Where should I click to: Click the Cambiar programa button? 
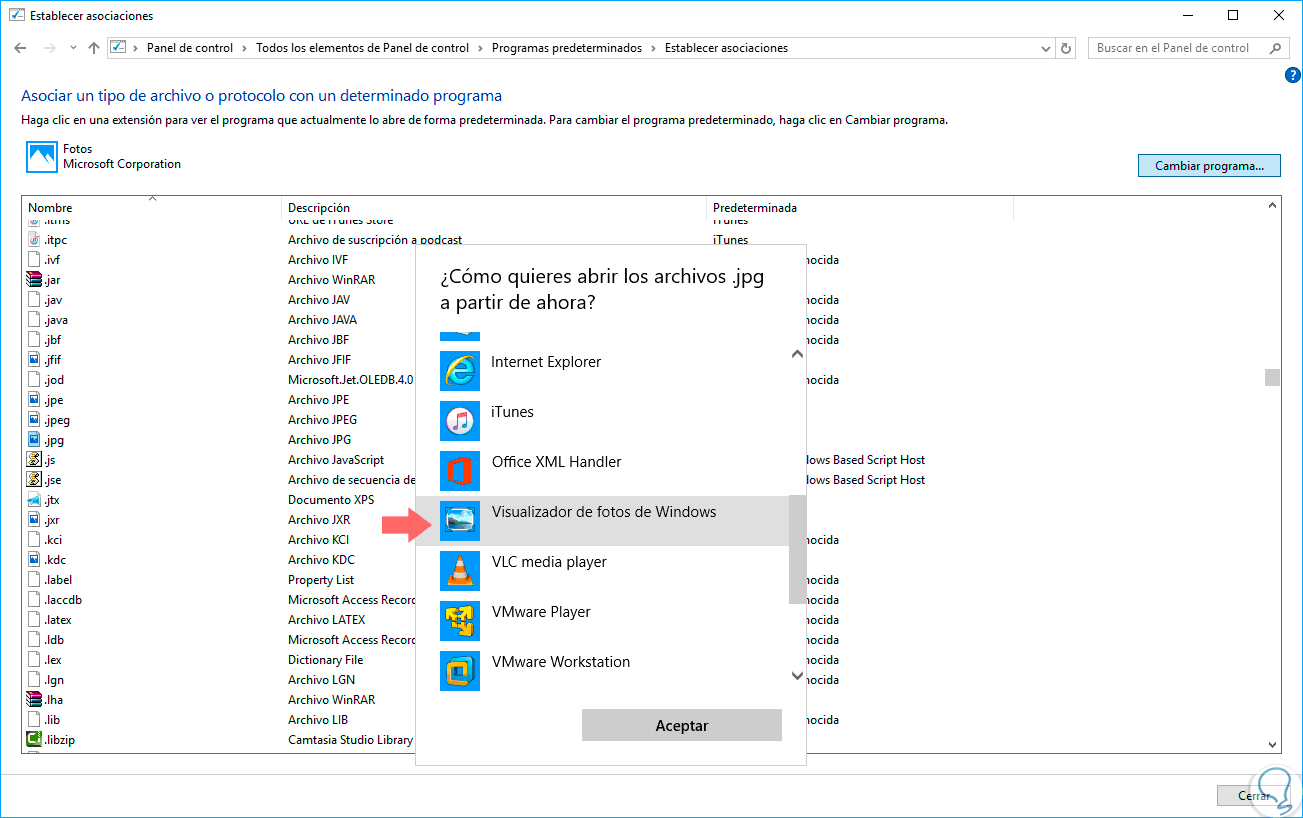(x=1209, y=166)
